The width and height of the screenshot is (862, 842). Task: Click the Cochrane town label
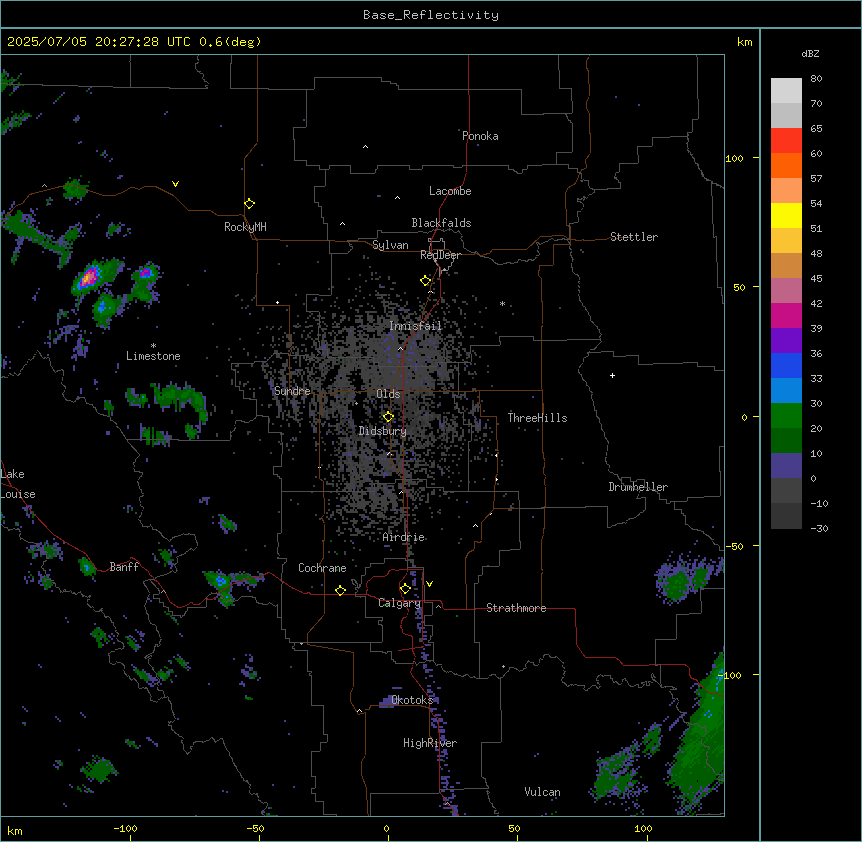click(x=322, y=568)
